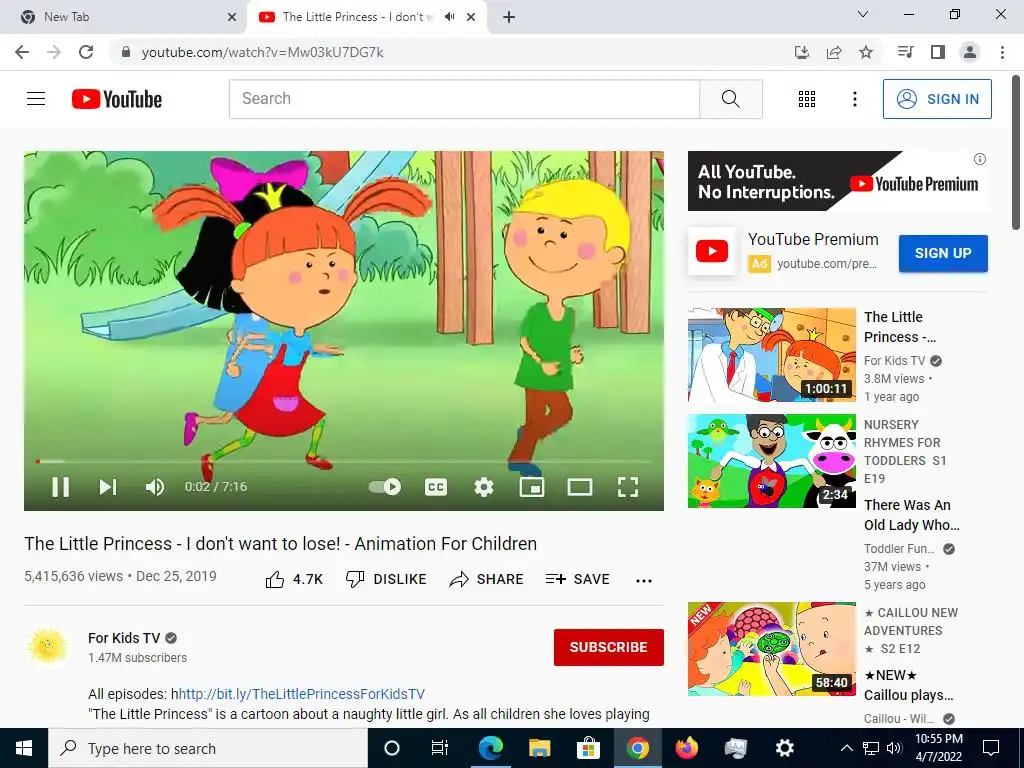Click the DISLIKE button
Screen dimensions: 1024x768
(386, 579)
